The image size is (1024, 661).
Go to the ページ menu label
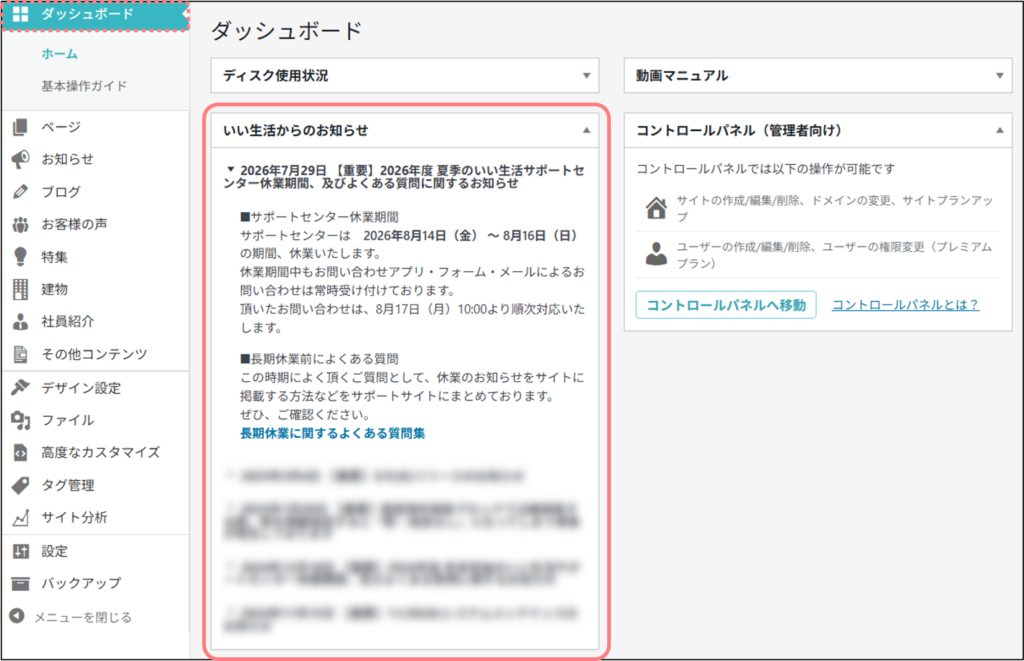click(x=61, y=127)
